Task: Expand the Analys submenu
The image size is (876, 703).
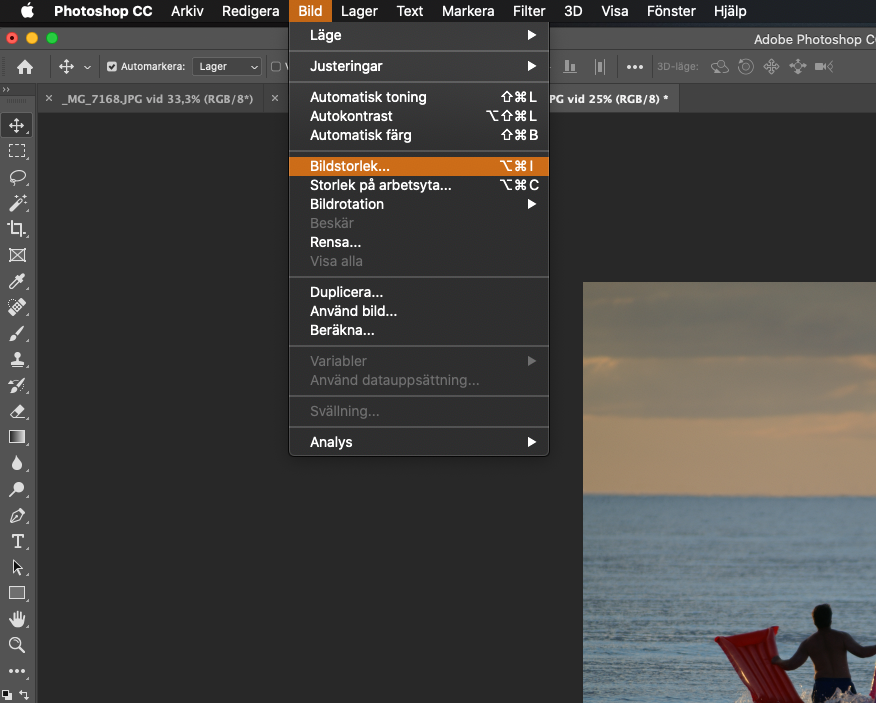Action: pos(418,442)
